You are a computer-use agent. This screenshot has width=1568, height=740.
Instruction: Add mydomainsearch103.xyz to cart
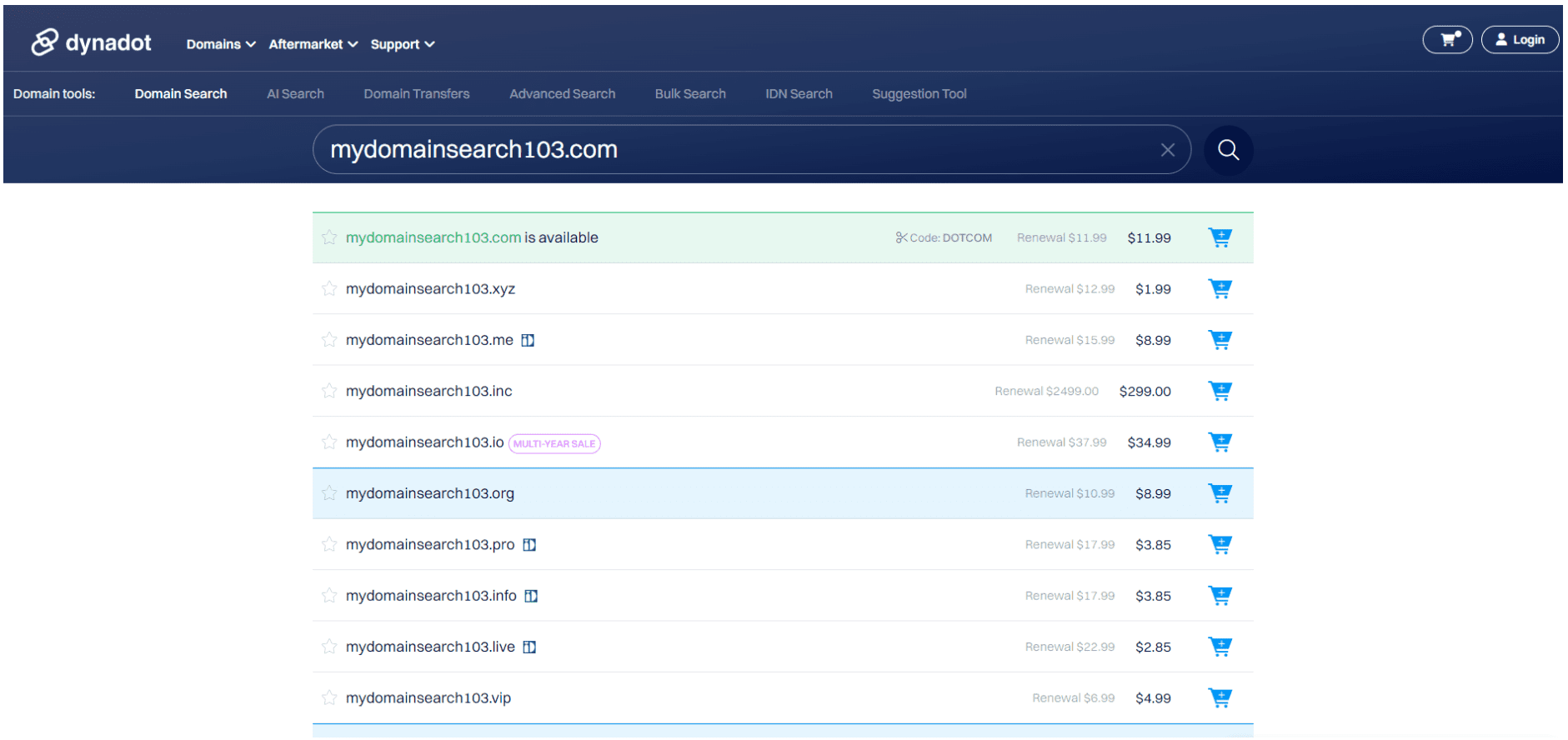tap(1220, 289)
